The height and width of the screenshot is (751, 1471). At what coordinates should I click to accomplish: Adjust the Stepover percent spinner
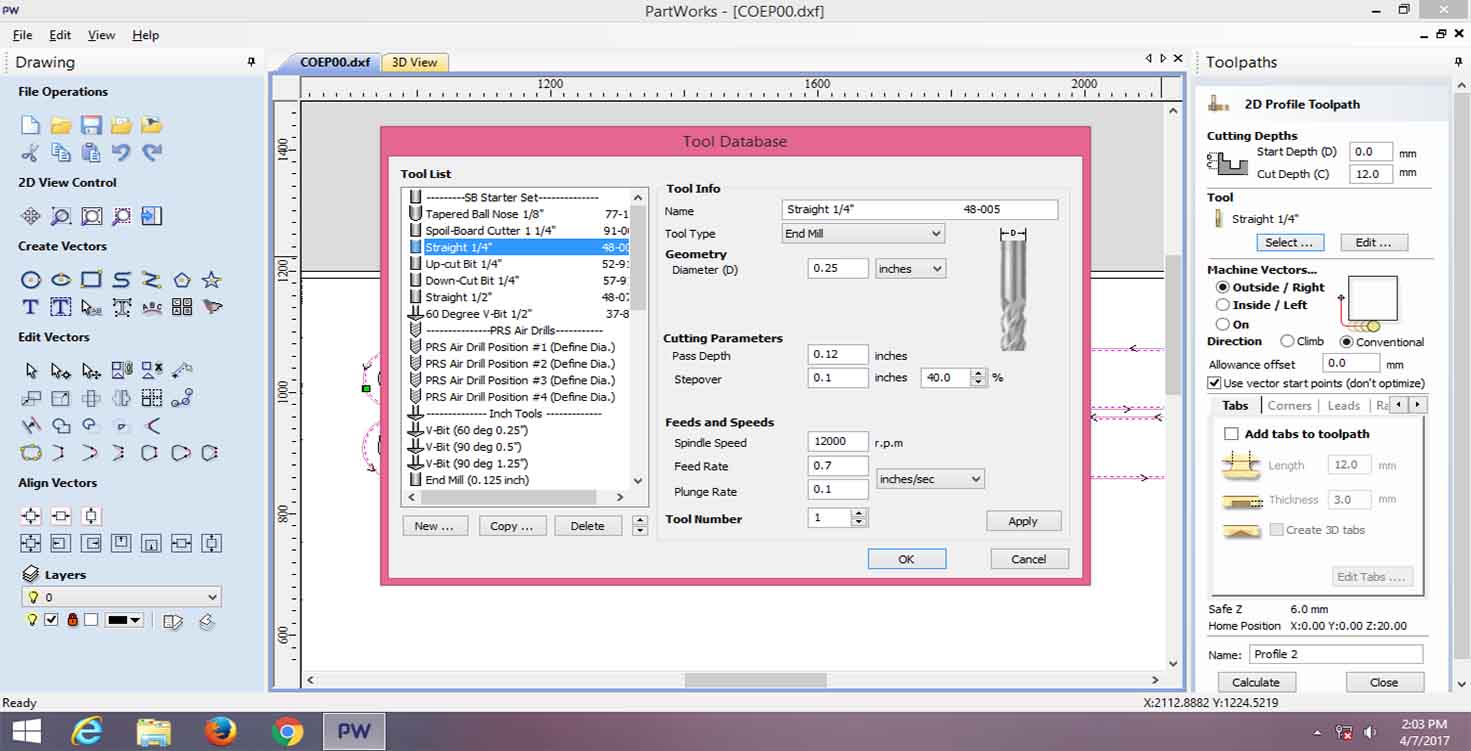(x=977, y=378)
